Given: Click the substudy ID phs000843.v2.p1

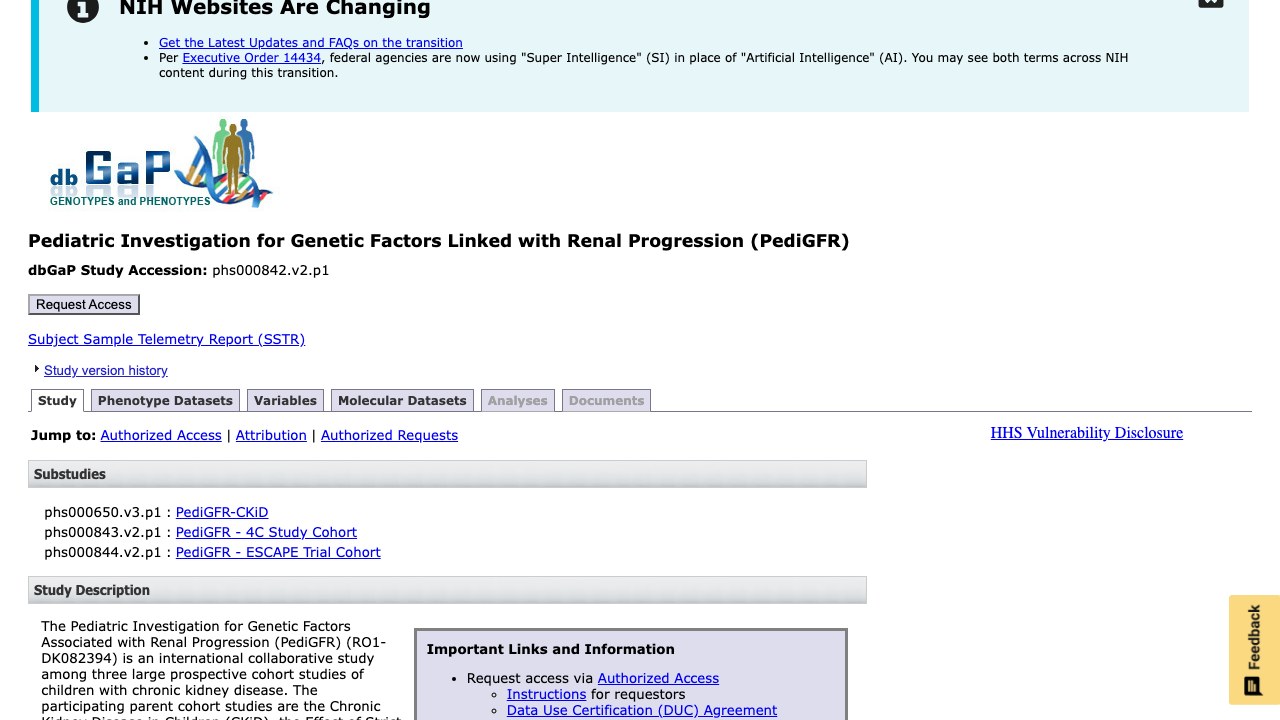Looking at the screenshot, I should (x=102, y=532).
